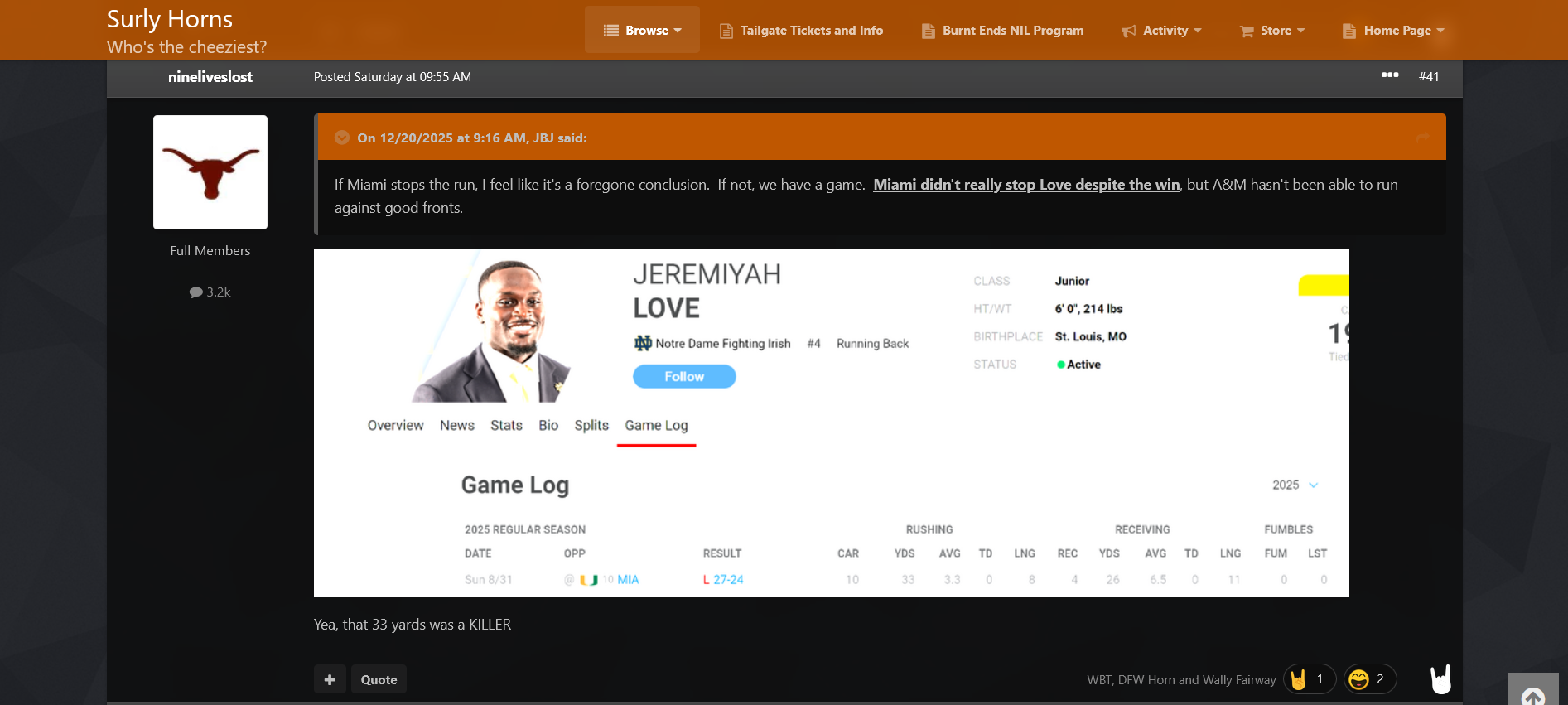Click the rock-on hand react icon
Image resolution: width=1568 pixels, height=705 pixels.
(x=1441, y=679)
